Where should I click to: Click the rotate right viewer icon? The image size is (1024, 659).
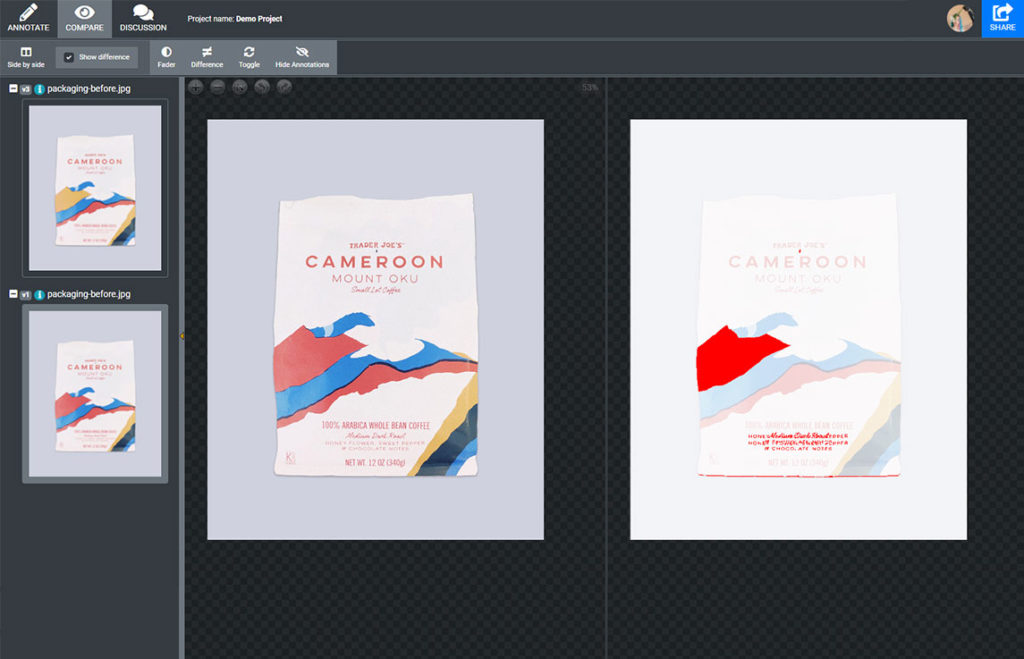284,87
